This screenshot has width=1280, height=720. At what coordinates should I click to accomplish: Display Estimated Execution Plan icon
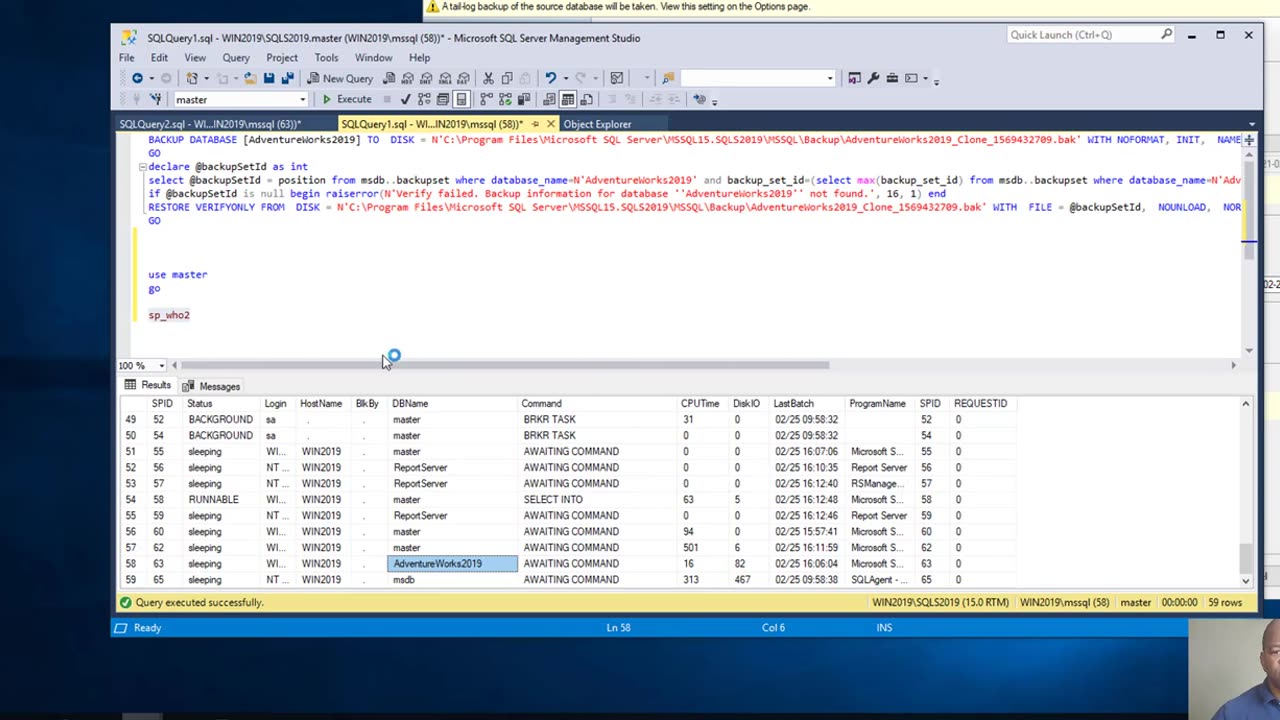424,99
